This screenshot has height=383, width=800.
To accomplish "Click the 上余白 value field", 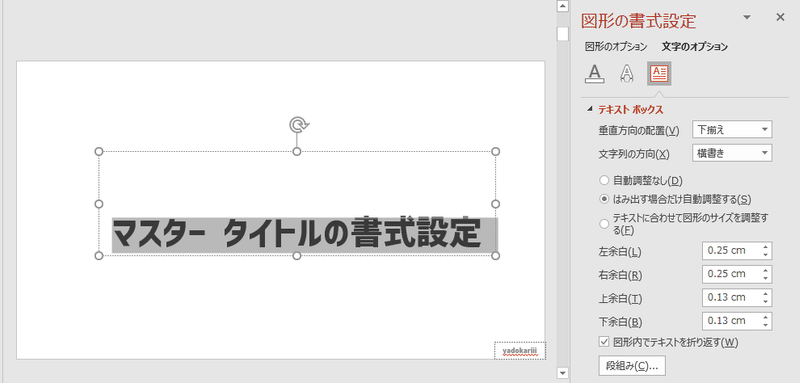I will click(x=731, y=298).
